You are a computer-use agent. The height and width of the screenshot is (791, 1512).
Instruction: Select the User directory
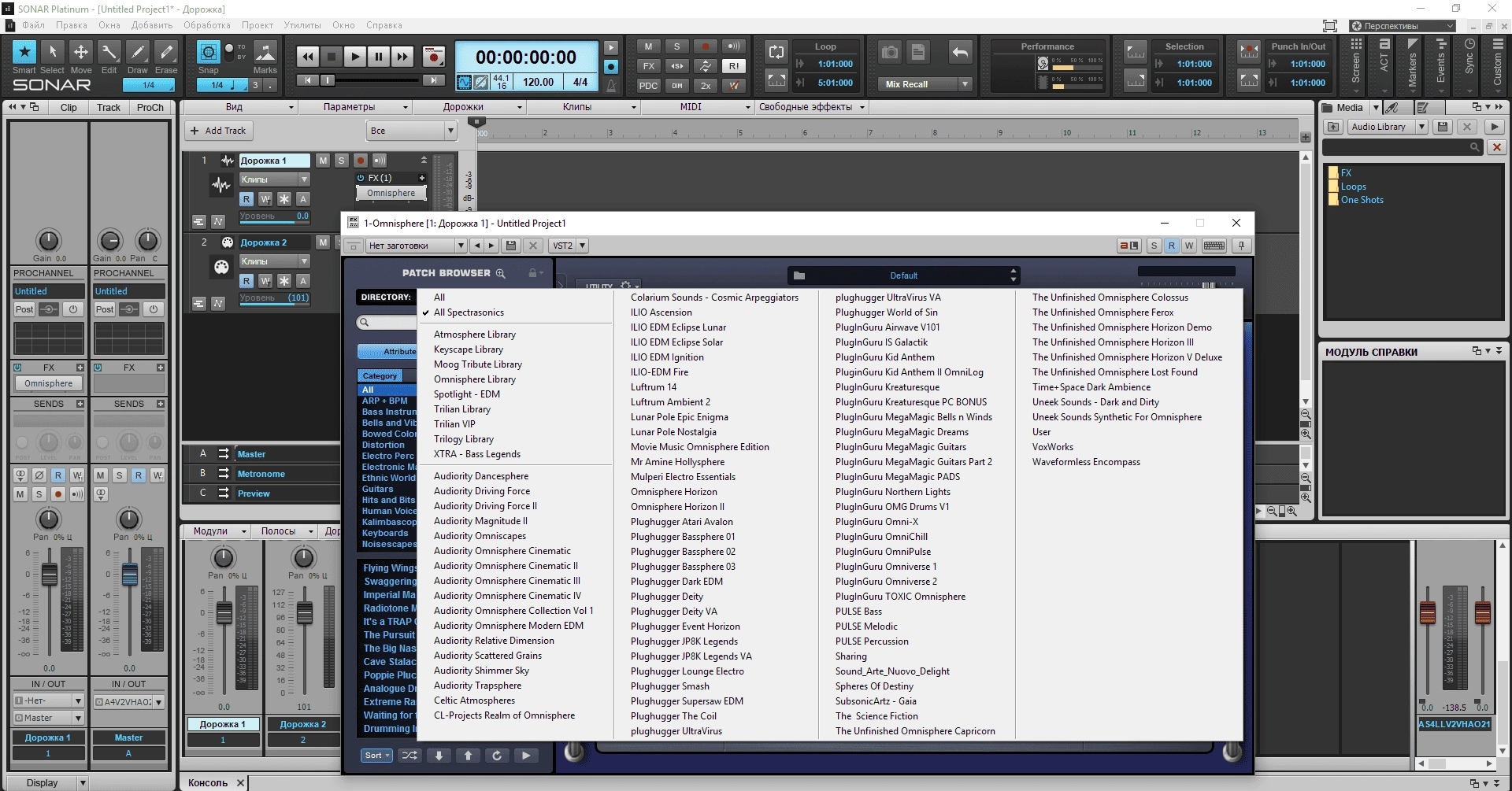click(x=1041, y=432)
